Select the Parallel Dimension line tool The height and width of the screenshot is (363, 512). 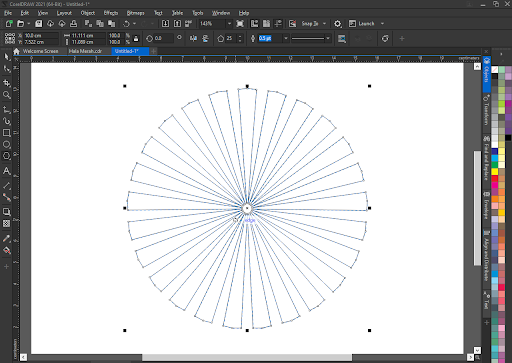pos(6,186)
